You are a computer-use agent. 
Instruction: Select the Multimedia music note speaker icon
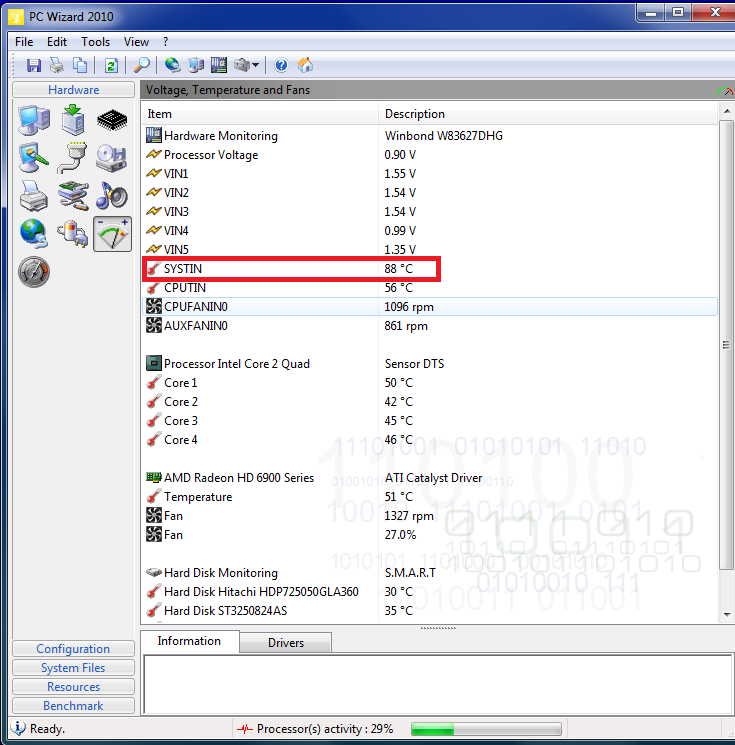(112, 196)
